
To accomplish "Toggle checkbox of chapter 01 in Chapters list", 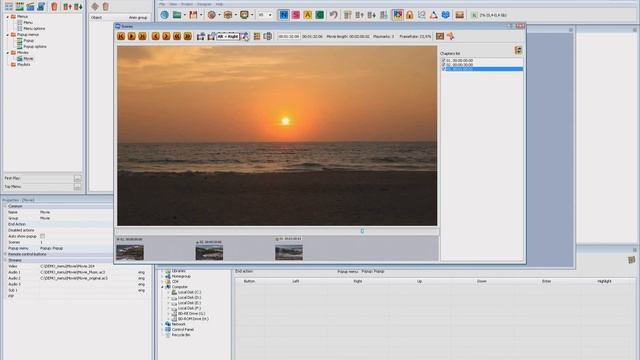I will [443, 60].
